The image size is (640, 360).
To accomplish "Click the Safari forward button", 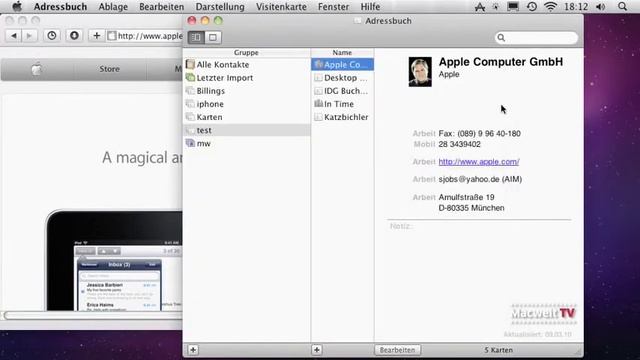I will tap(29, 36).
